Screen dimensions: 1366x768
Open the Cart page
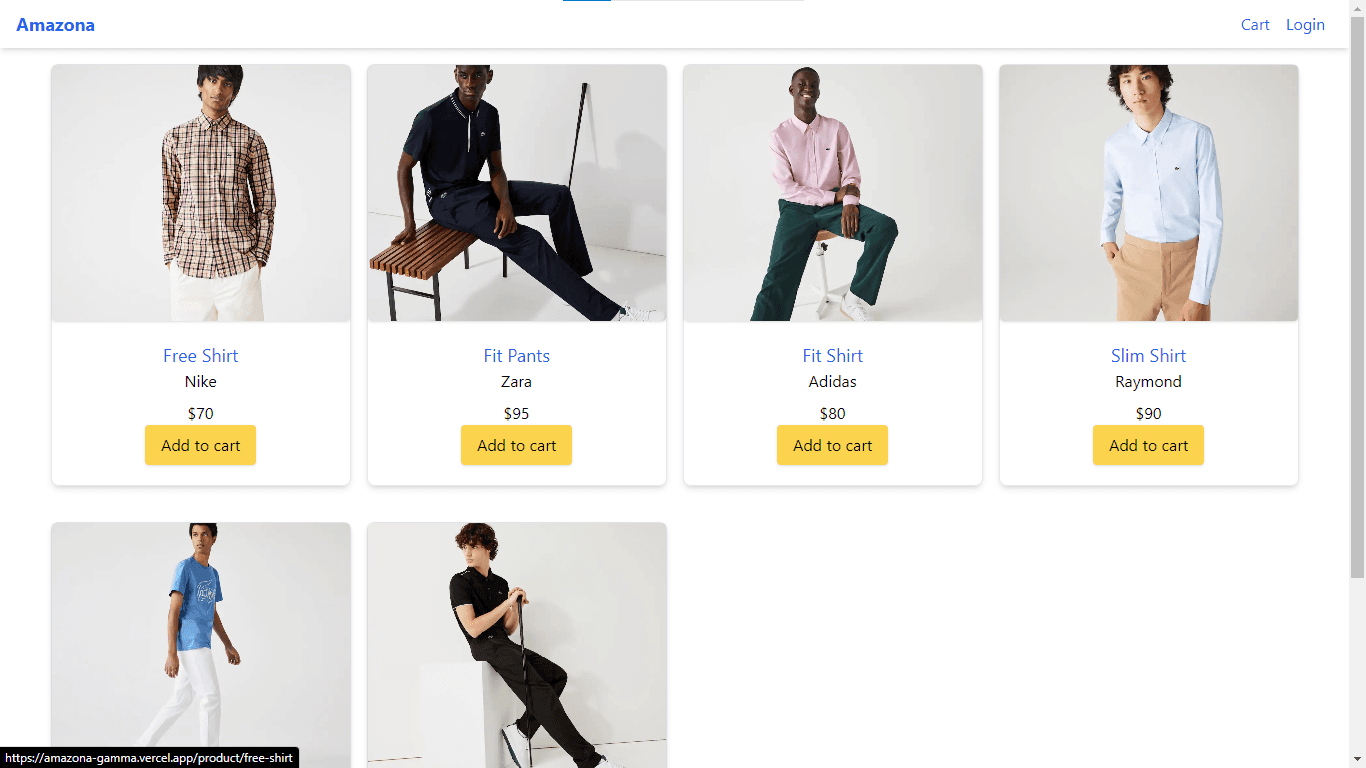coord(1255,25)
